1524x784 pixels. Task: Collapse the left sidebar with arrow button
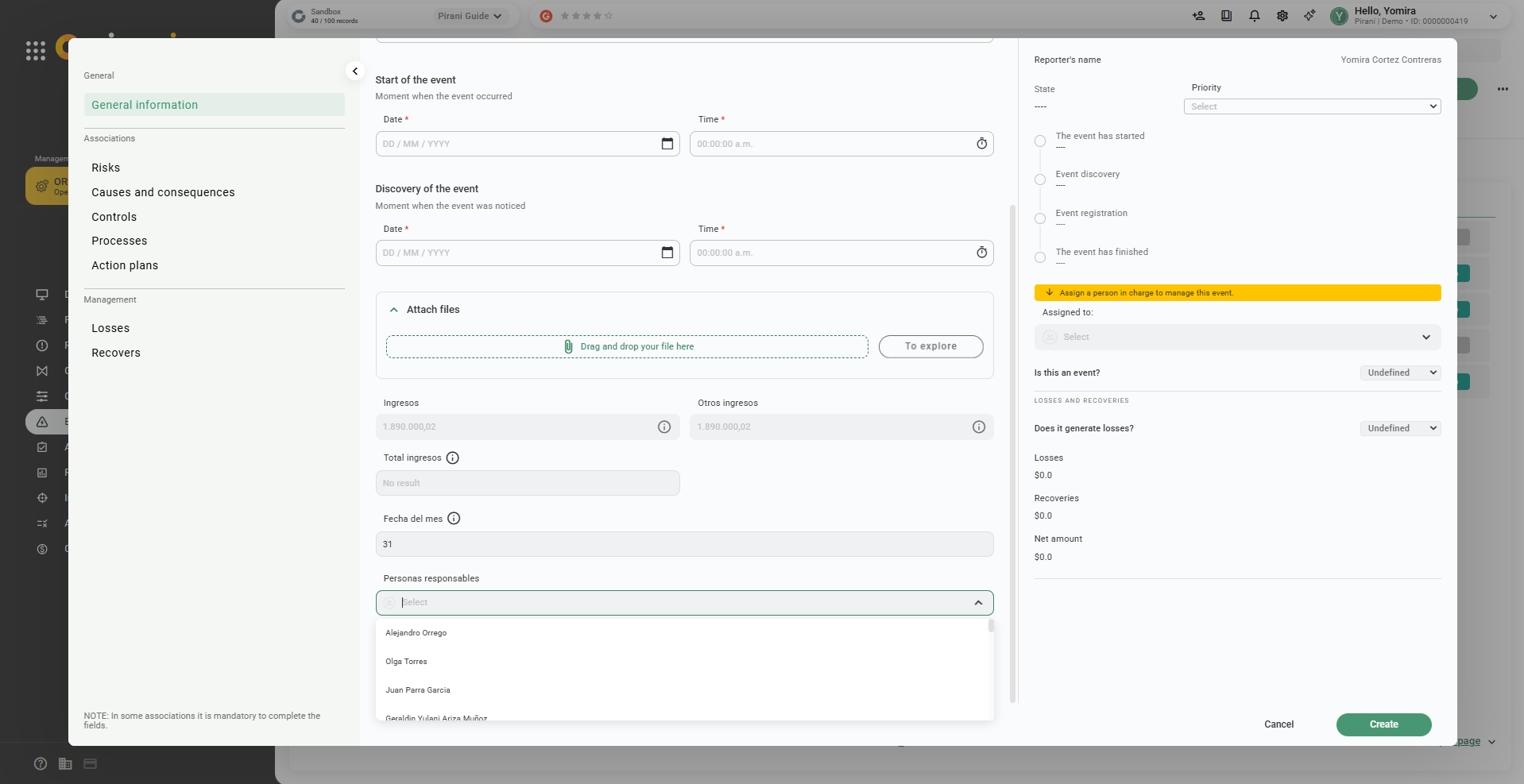click(355, 71)
